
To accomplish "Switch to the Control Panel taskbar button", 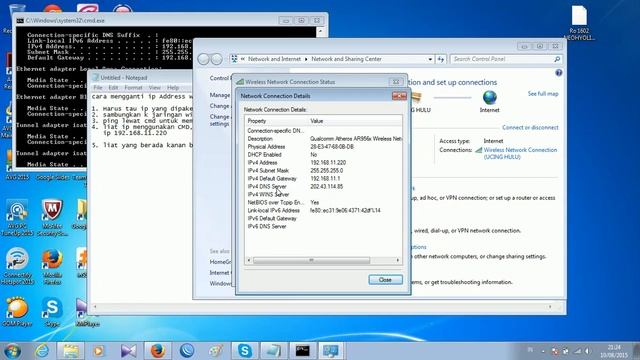I will [331, 351].
